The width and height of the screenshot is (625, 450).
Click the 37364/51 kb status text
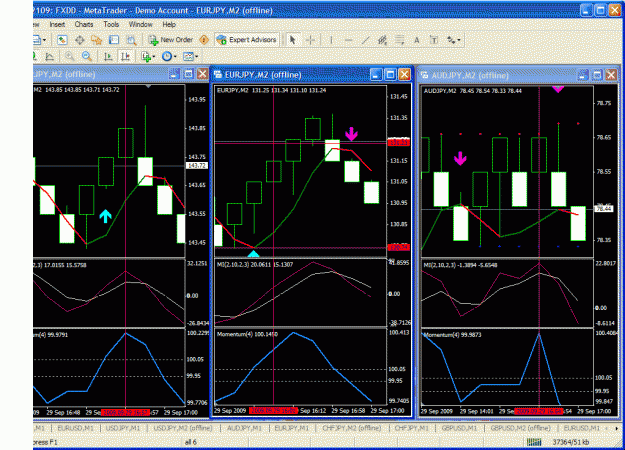tap(571, 442)
